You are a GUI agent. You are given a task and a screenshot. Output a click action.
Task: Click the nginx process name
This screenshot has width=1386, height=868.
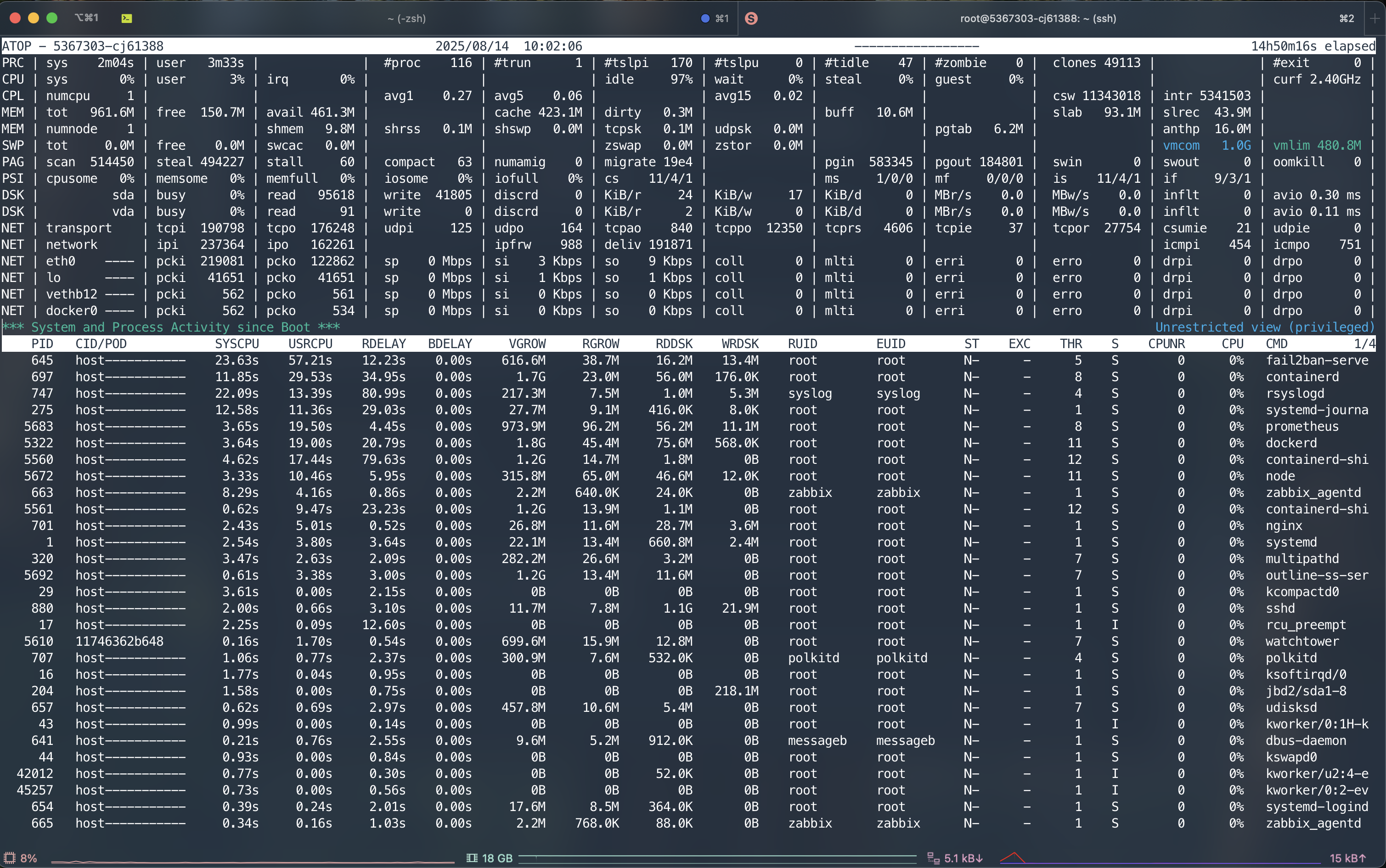click(1284, 526)
